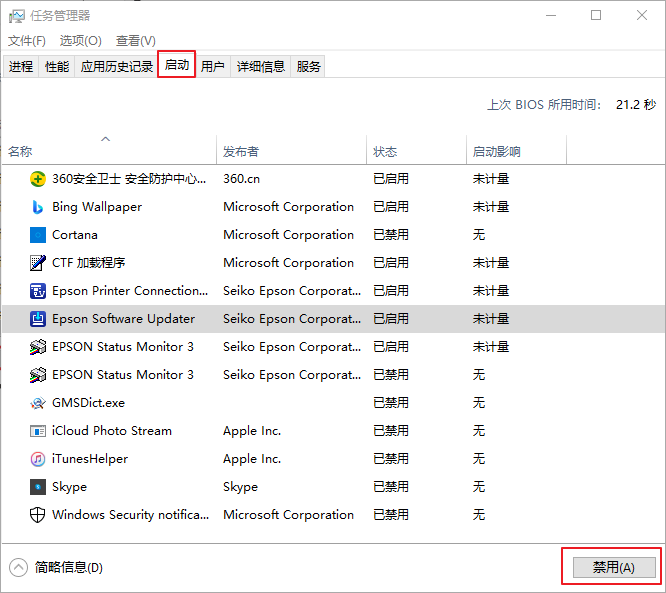666x593 pixels.
Task: Open the 选项(O) menu
Action: coord(81,41)
